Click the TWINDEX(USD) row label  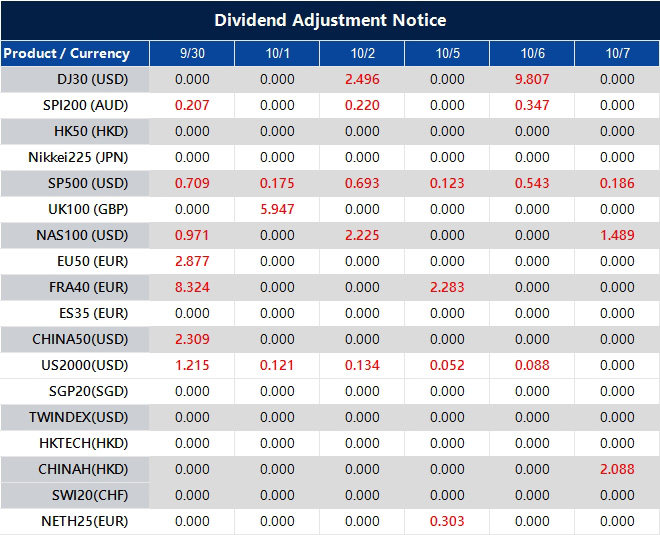(78, 418)
